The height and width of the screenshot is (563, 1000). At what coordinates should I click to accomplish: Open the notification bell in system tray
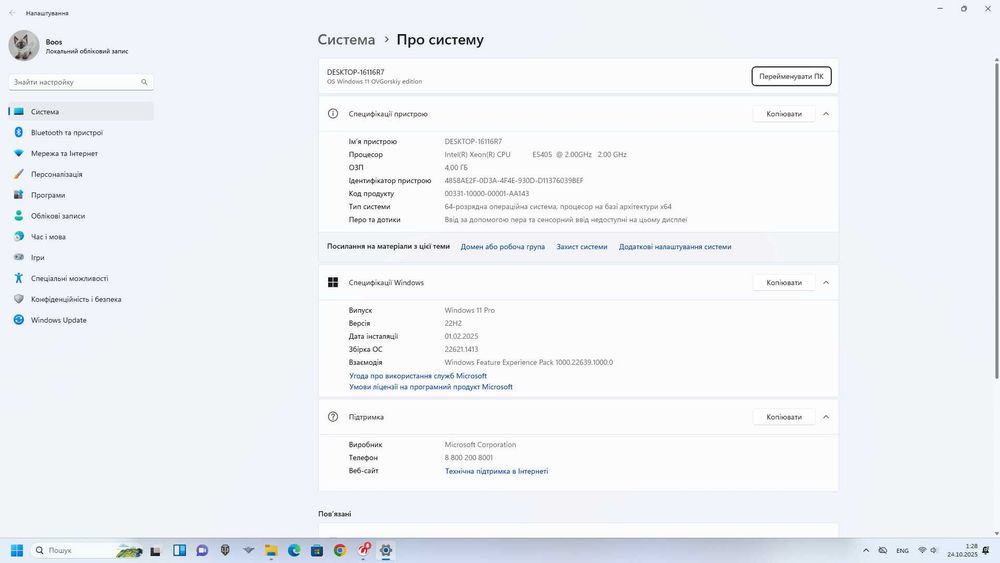coord(986,550)
